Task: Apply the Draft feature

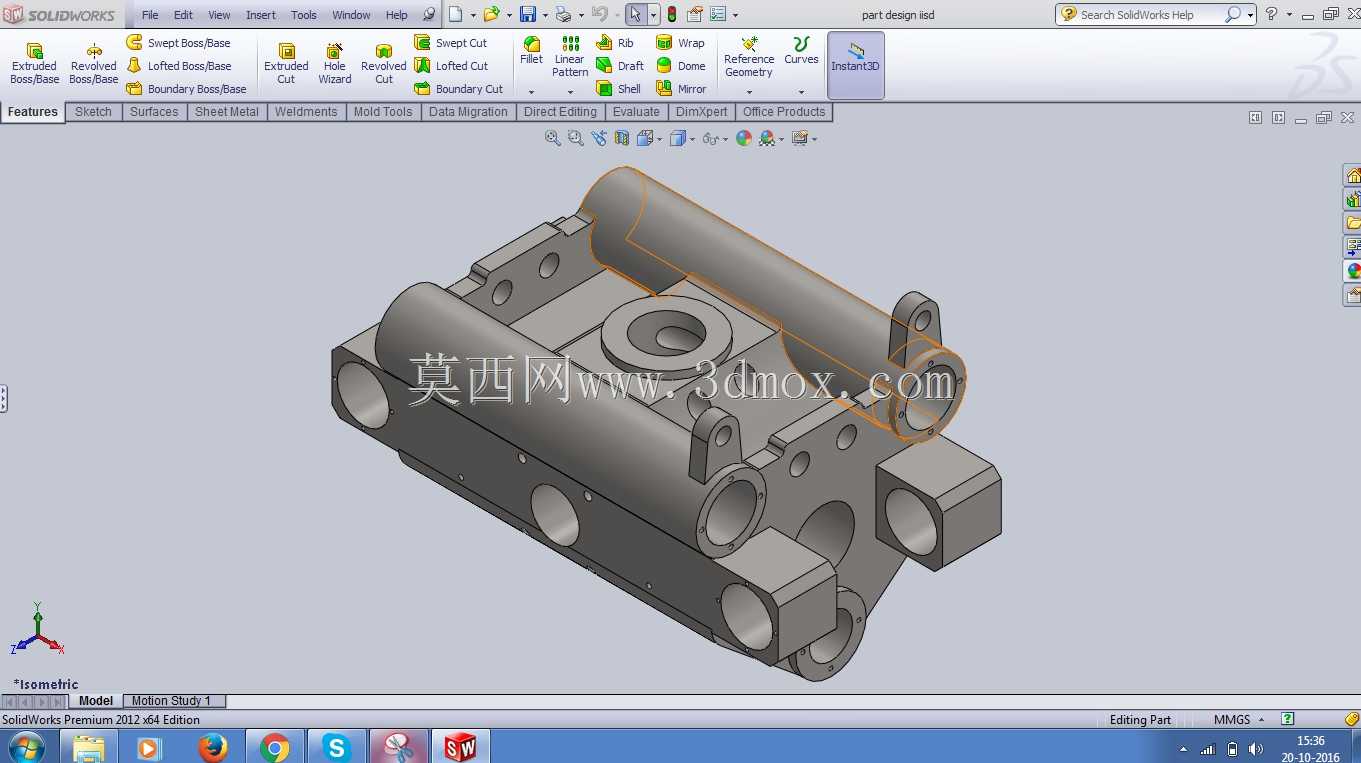Action: click(x=620, y=66)
